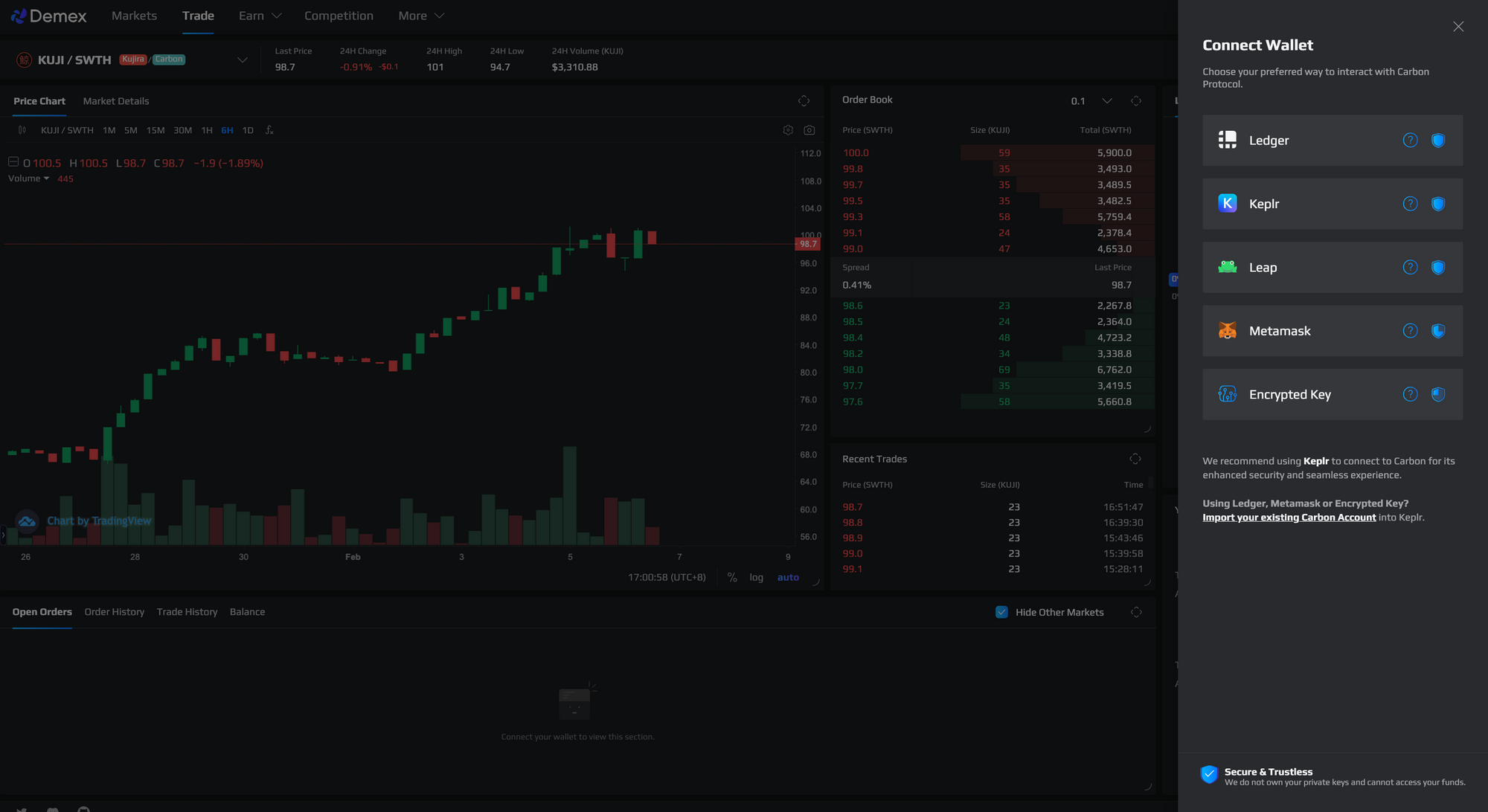Click the Leap security shield icon
The width and height of the screenshot is (1488, 812).
1438,268
